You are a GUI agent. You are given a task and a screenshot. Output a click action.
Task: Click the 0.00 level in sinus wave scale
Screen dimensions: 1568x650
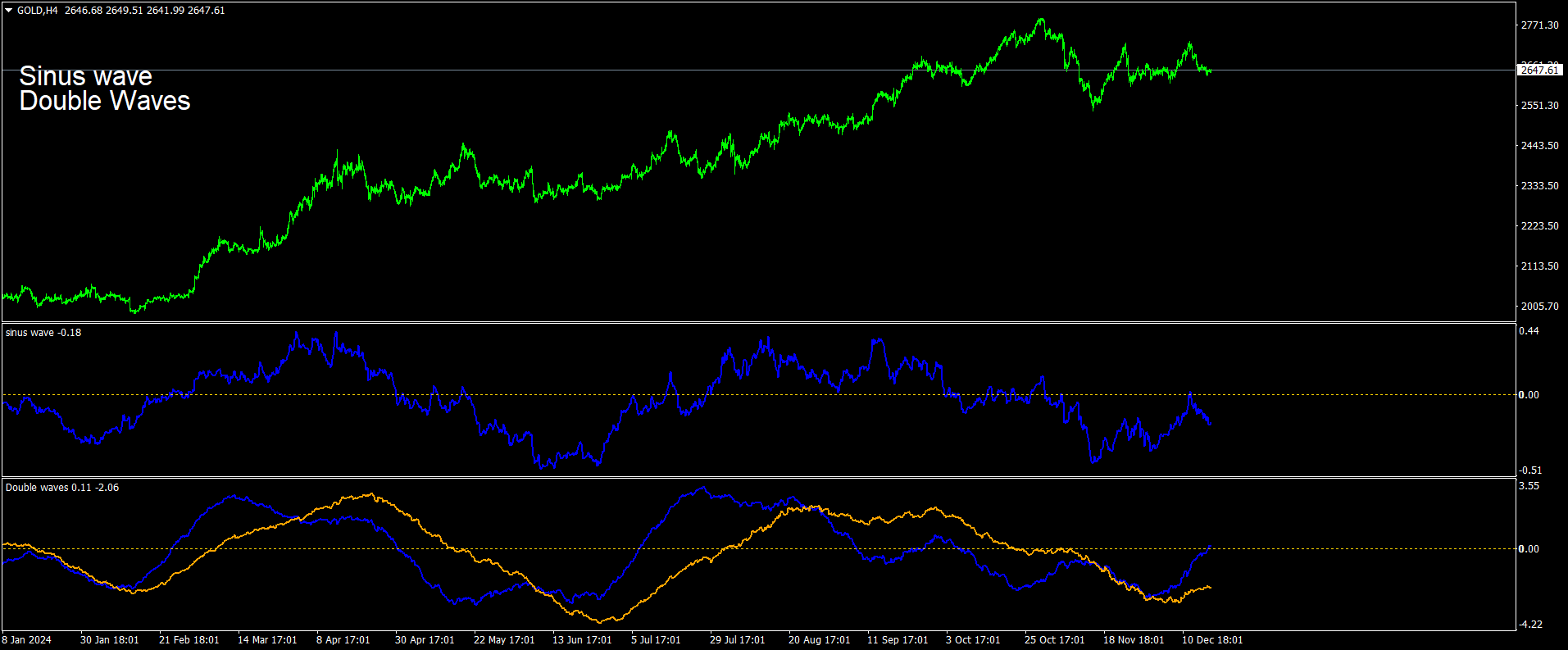coord(1529,395)
